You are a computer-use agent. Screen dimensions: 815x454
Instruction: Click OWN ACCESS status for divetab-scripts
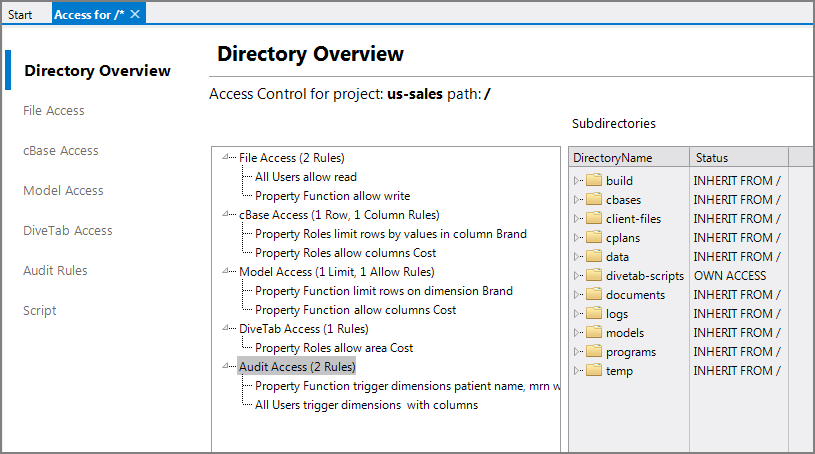click(x=730, y=276)
